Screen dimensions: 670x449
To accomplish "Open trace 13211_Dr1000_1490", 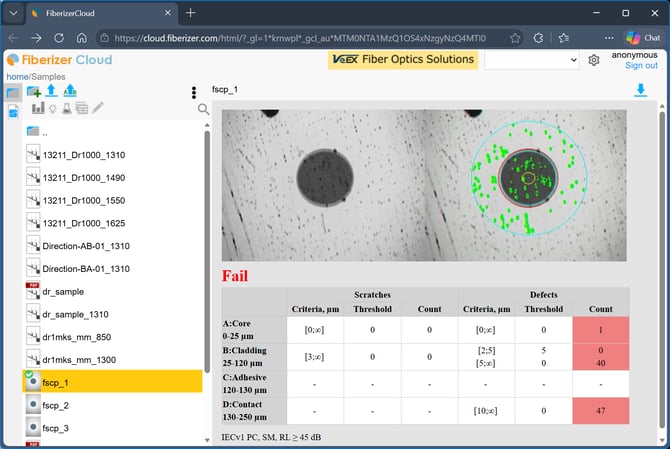I will (x=113, y=177).
